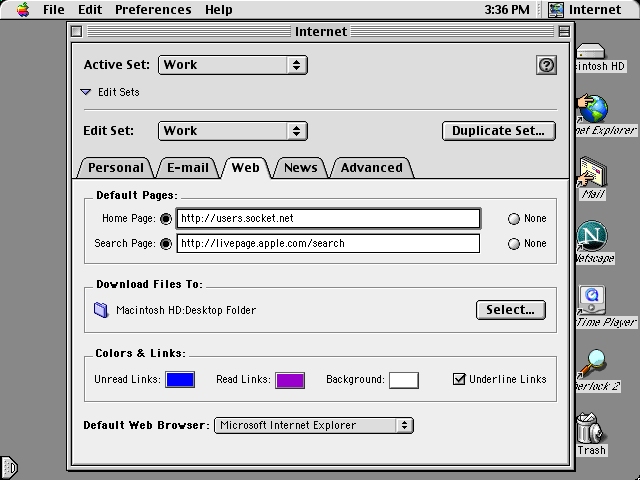Click the Sherlock 2 desktop icon
This screenshot has width=640, height=480.
[x=592, y=364]
